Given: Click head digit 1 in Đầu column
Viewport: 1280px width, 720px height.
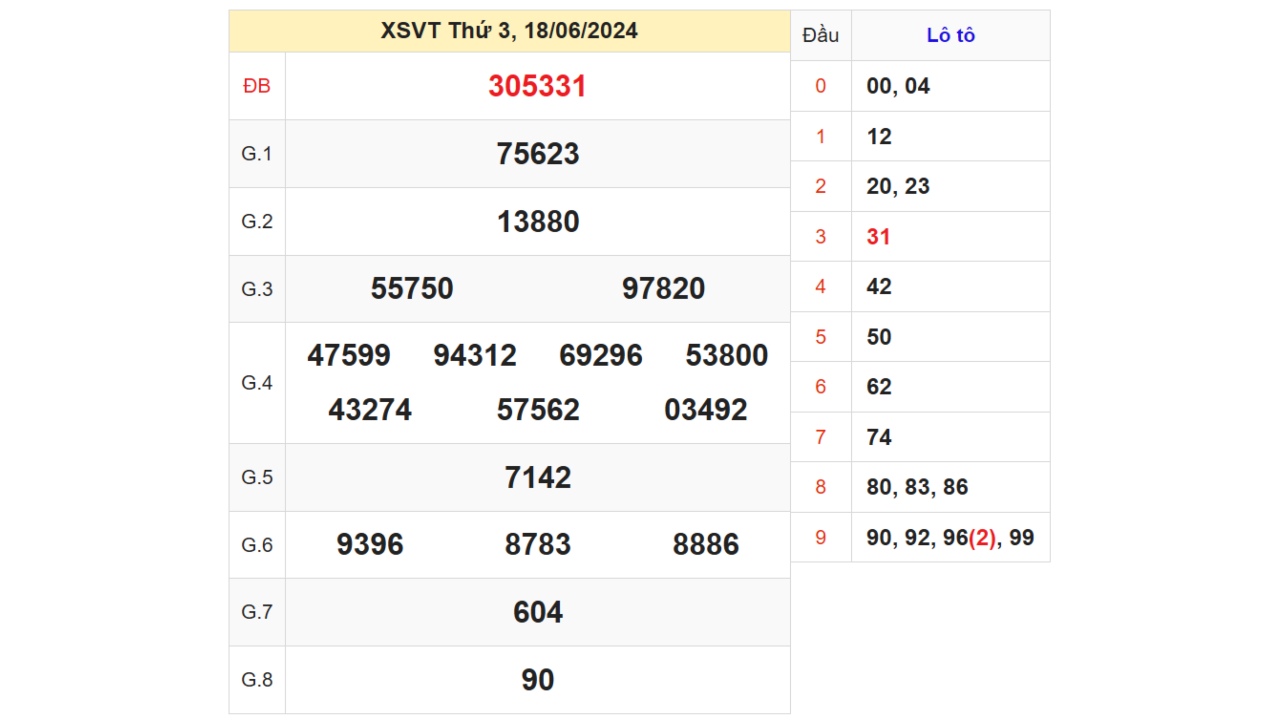Looking at the screenshot, I should 821,136.
